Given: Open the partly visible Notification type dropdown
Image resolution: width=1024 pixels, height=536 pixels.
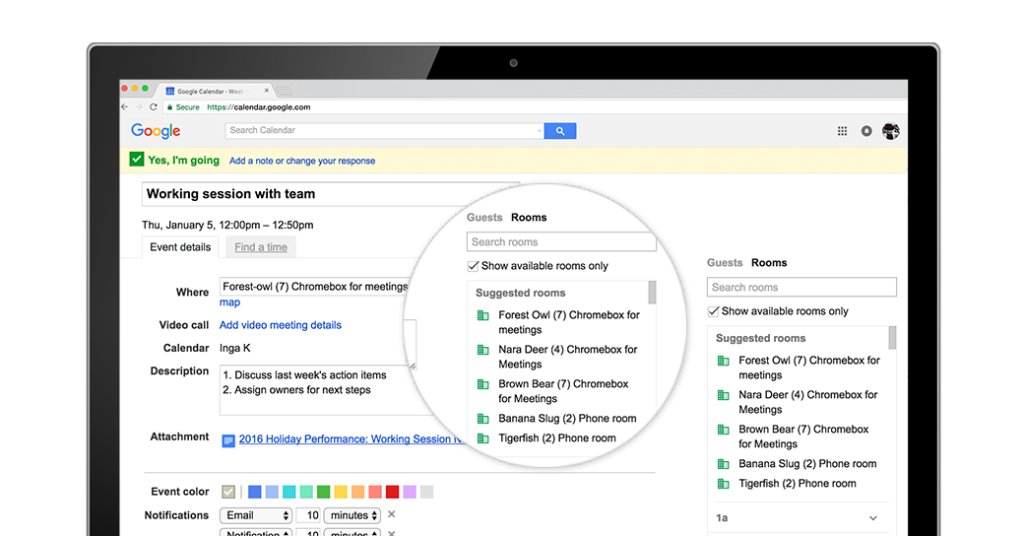Looking at the screenshot, I should (x=255, y=533).
